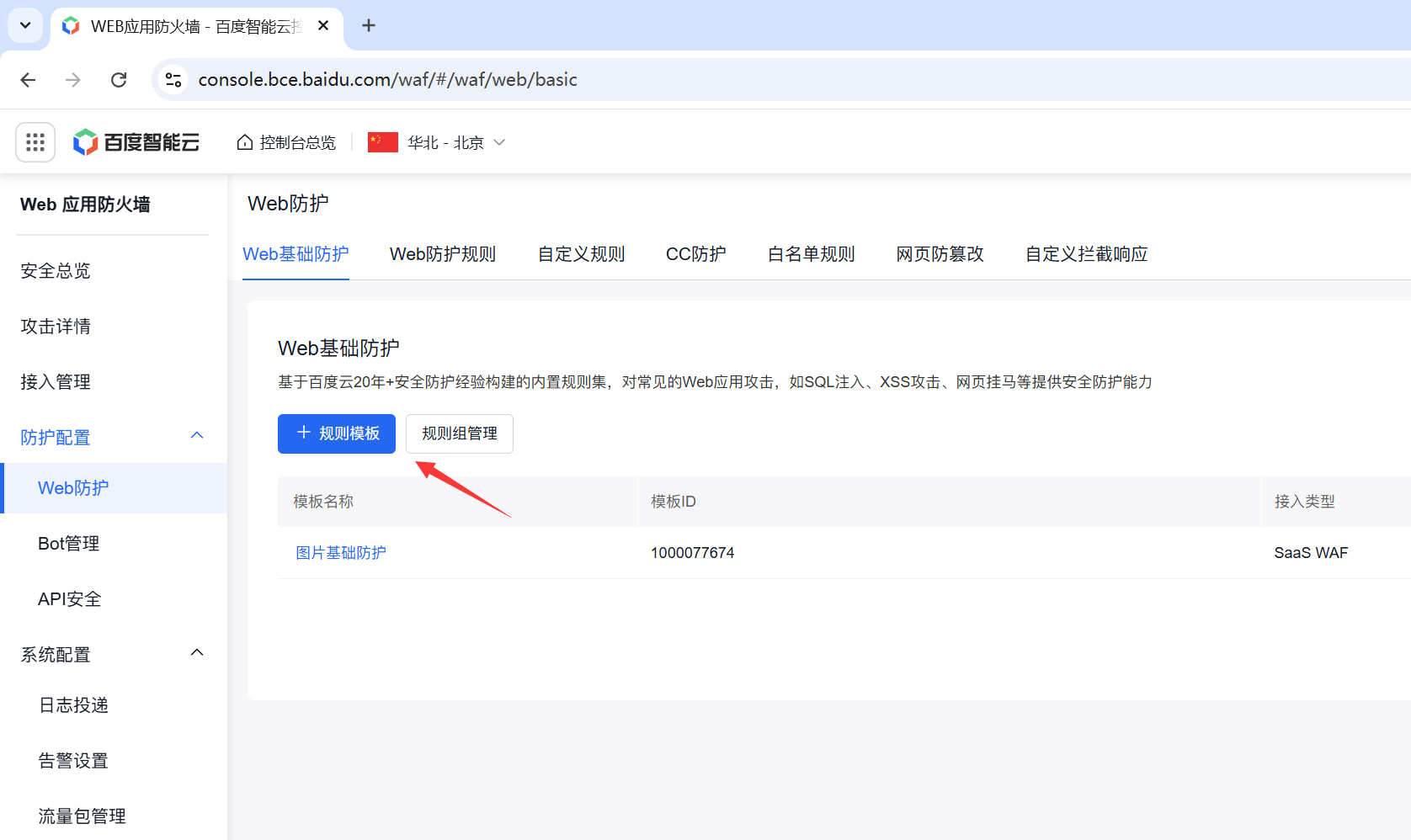
Task: Open the 网页防篡改 tab
Action: pos(940,253)
